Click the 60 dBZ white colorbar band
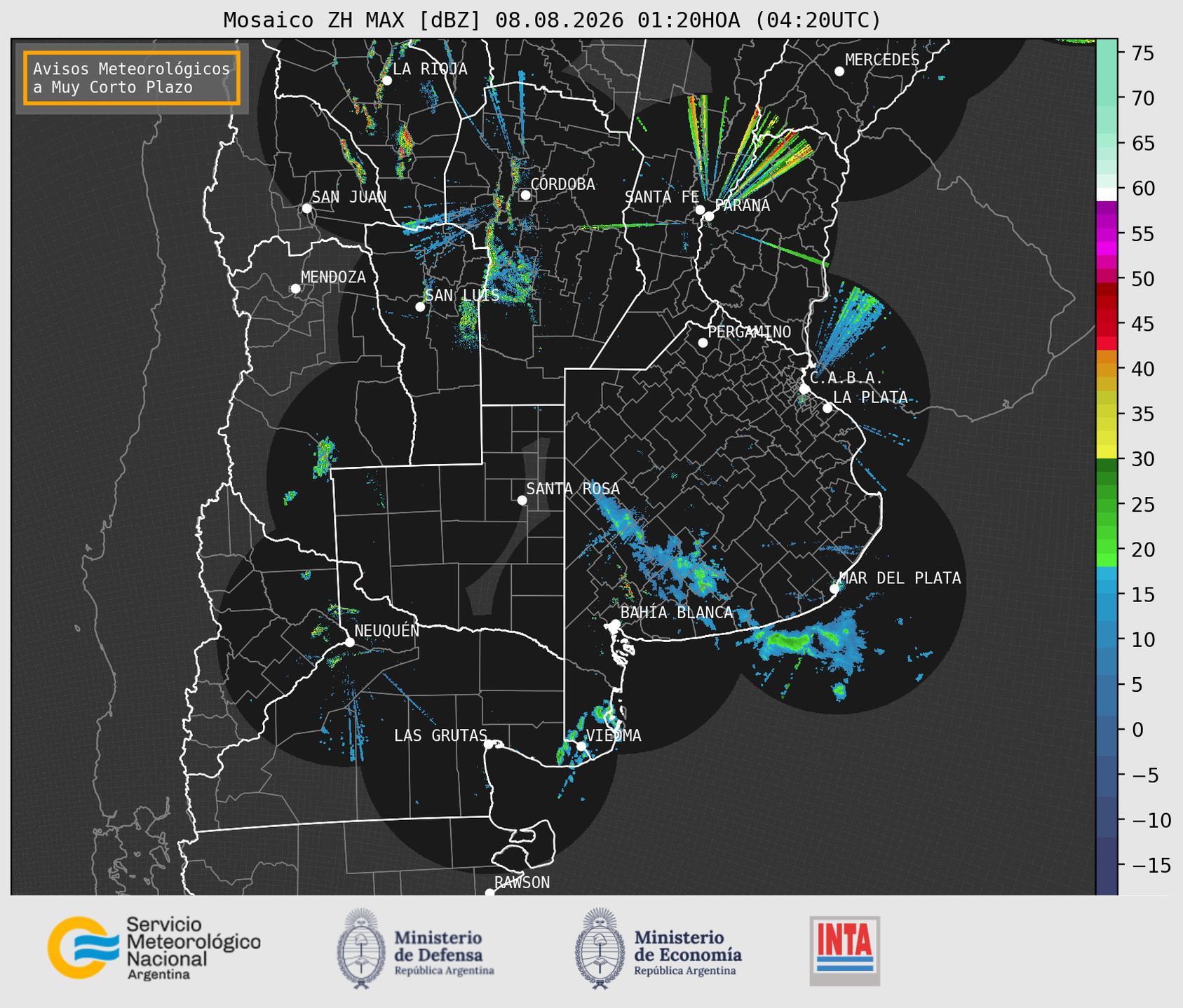Image resolution: width=1183 pixels, height=1008 pixels. pyautogui.click(x=1107, y=193)
